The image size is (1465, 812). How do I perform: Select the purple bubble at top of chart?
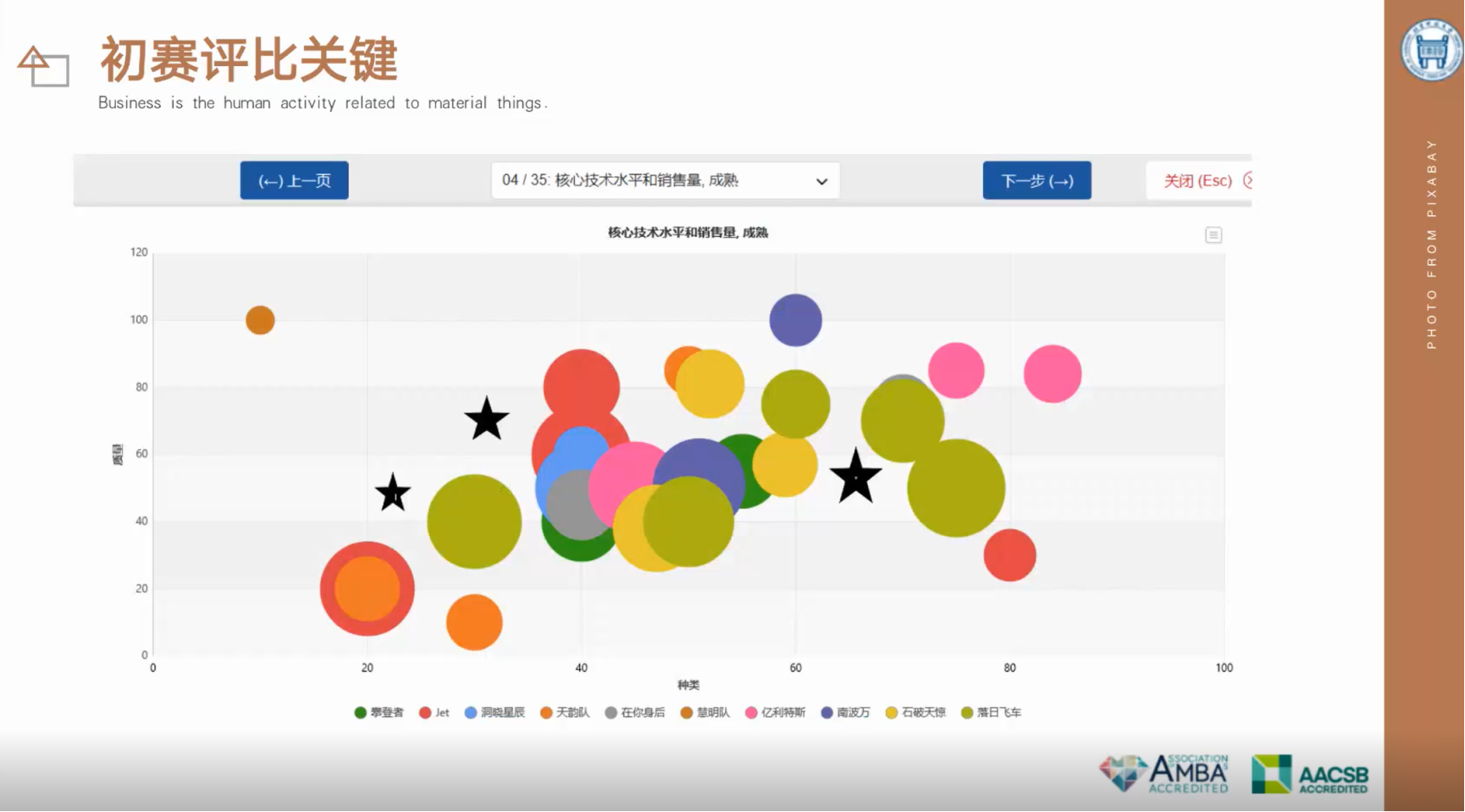[795, 320]
